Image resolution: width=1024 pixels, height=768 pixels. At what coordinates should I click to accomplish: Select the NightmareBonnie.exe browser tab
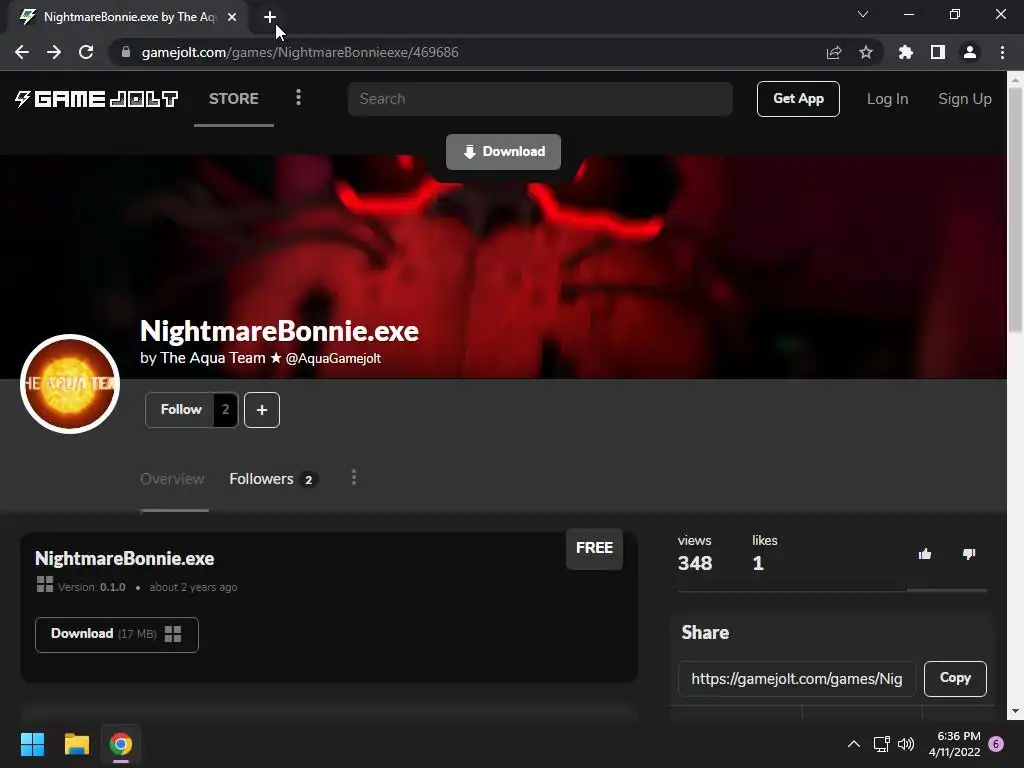[x=128, y=17]
